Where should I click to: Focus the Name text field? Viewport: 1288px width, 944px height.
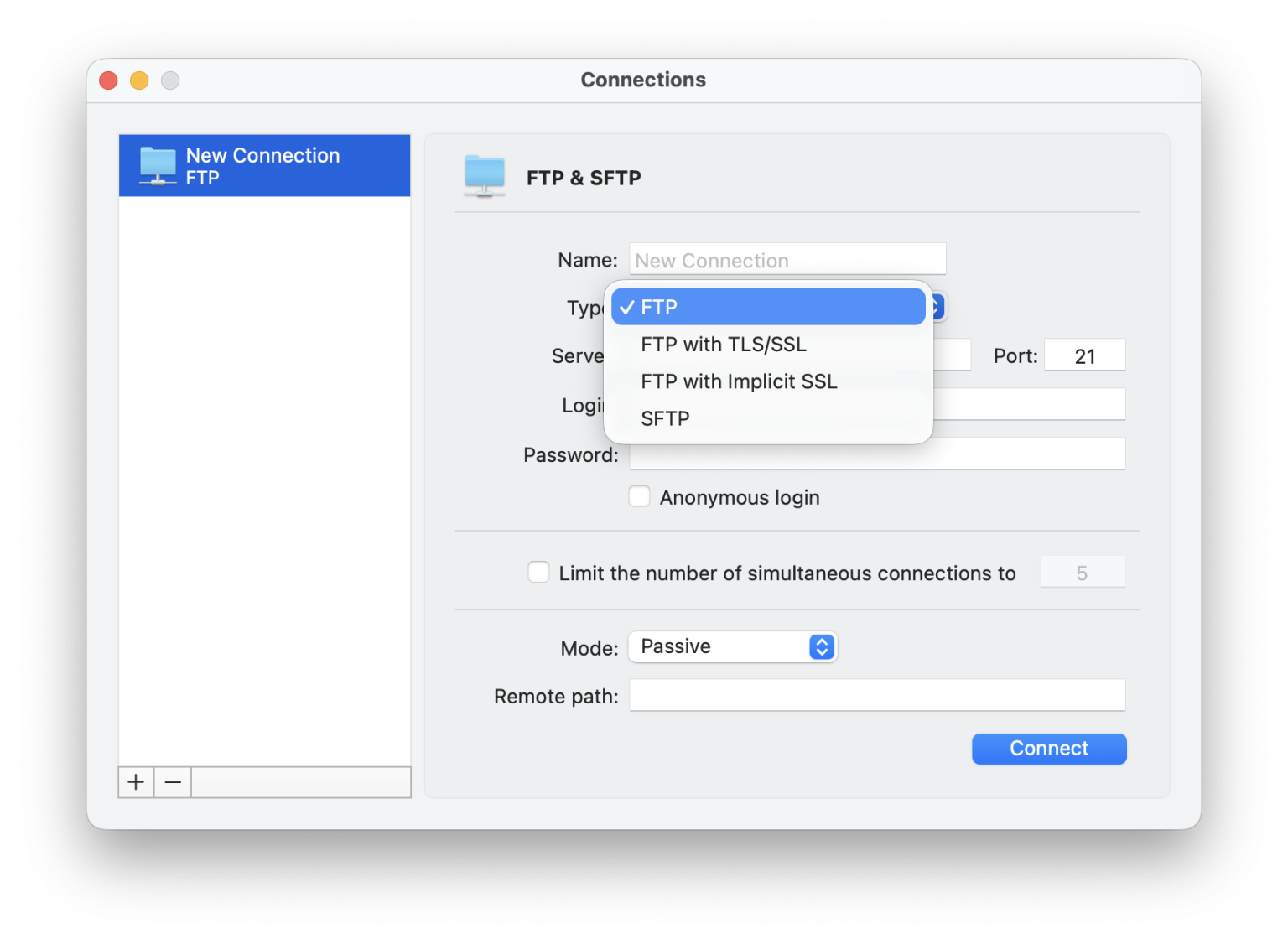tap(787, 259)
